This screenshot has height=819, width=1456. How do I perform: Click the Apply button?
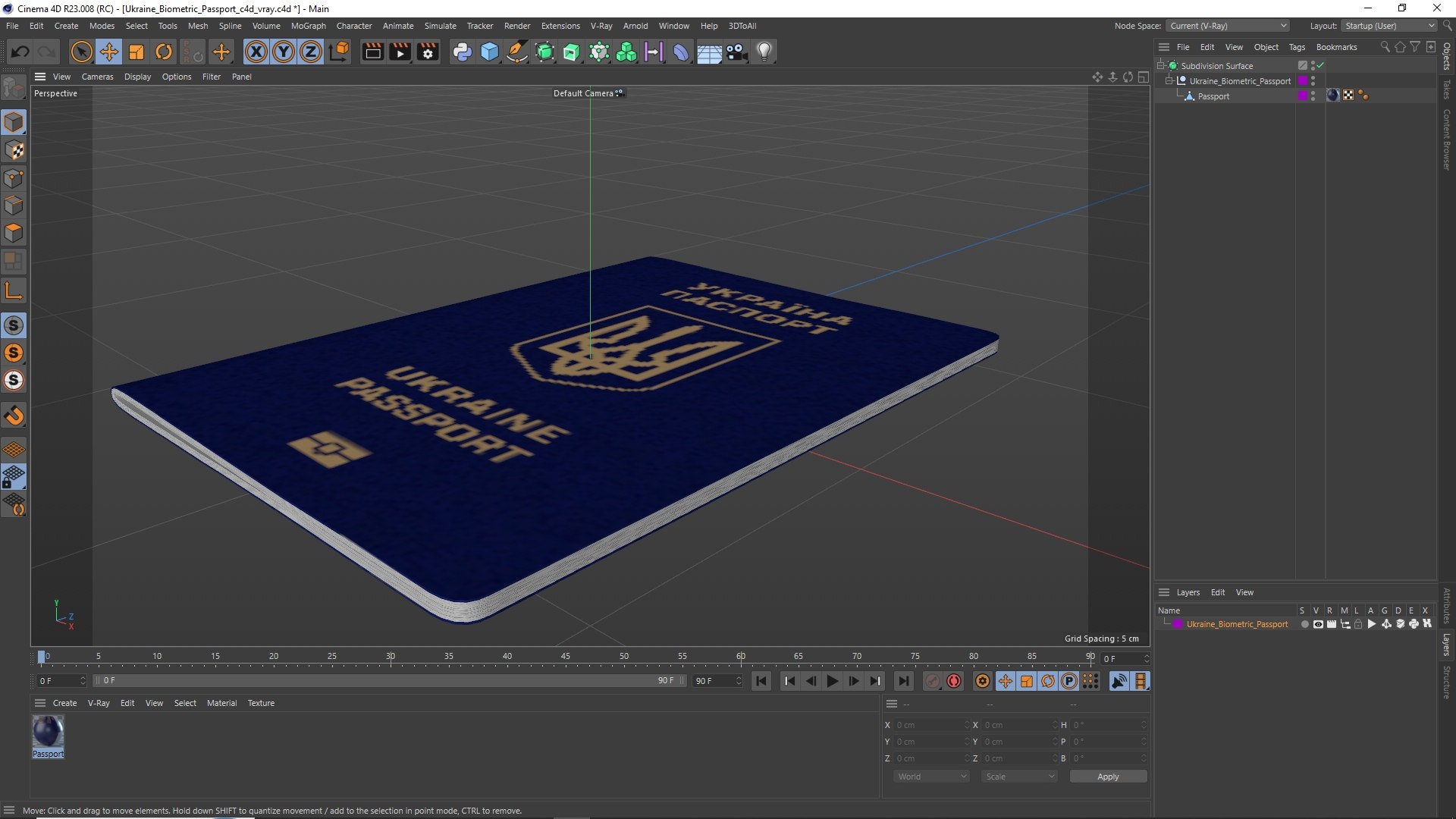[x=1108, y=777]
